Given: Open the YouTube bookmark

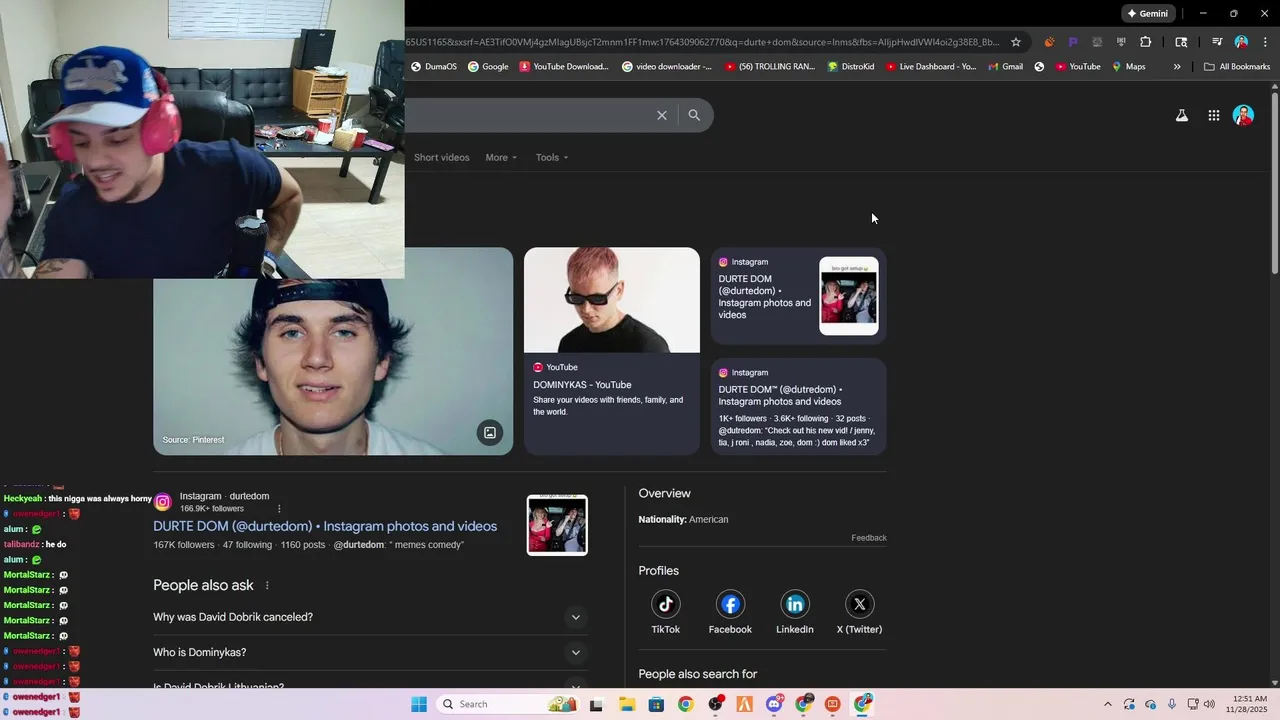Looking at the screenshot, I should [1078, 67].
